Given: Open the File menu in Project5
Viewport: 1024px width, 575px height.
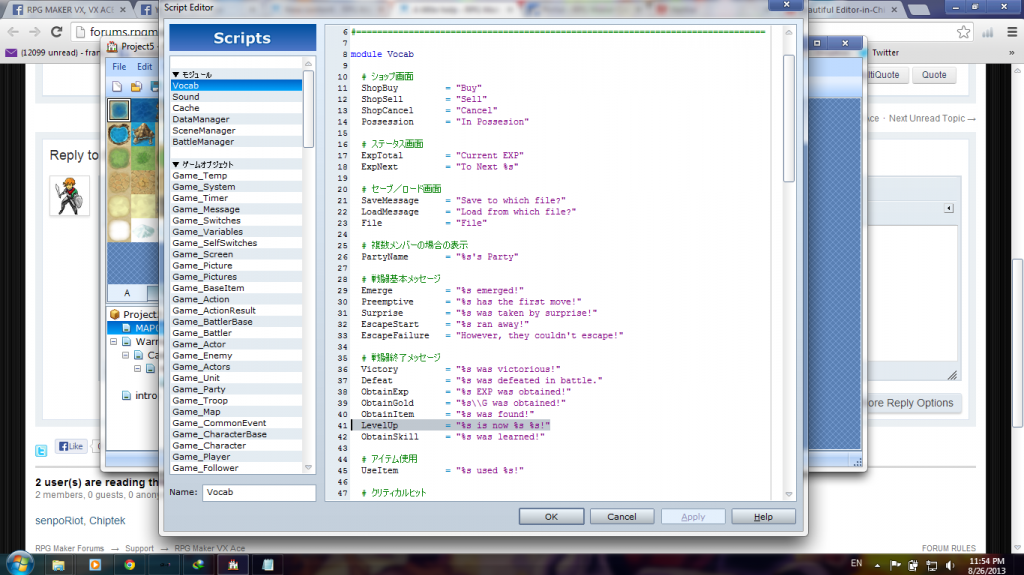Looking at the screenshot, I should (119, 67).
